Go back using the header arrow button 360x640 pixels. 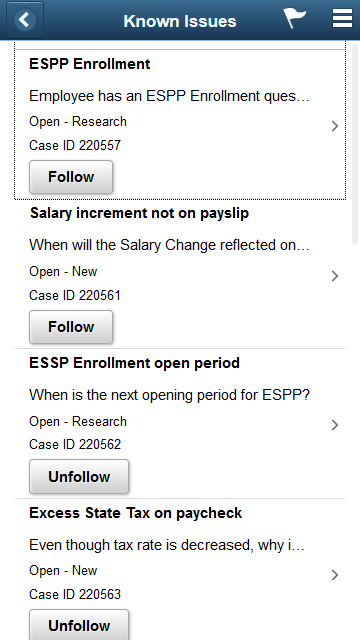tap(24, 20)
